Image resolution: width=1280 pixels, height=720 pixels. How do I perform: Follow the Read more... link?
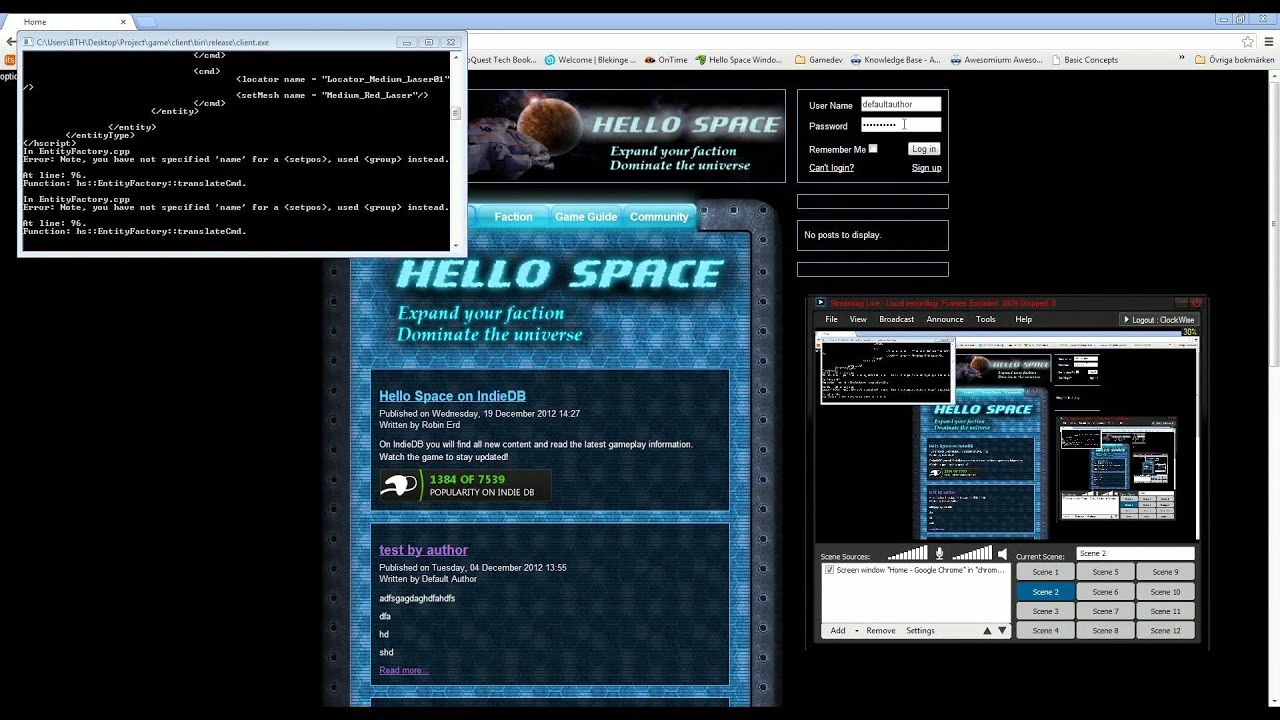403,671
